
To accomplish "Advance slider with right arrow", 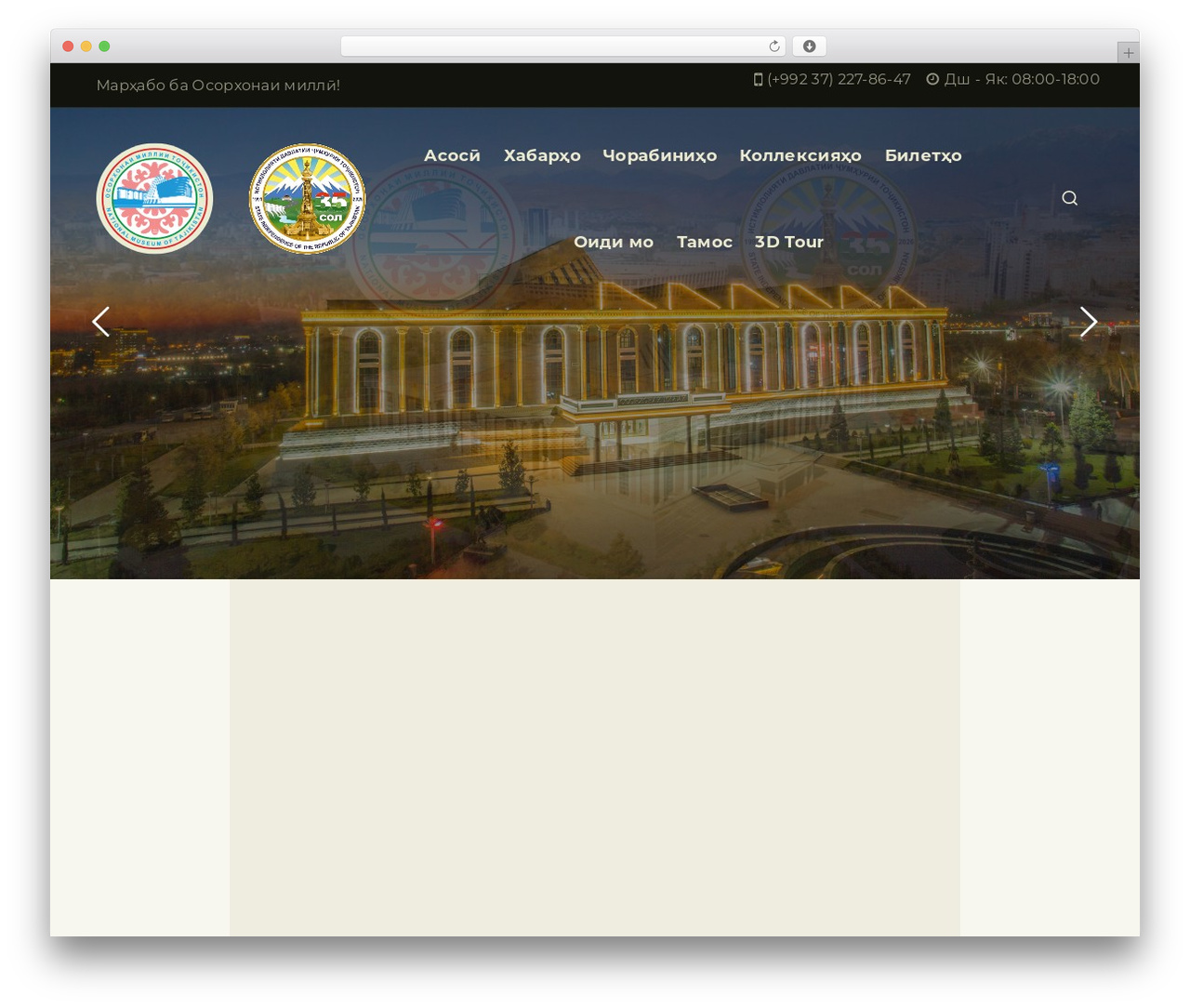I will pos(1089,322).
